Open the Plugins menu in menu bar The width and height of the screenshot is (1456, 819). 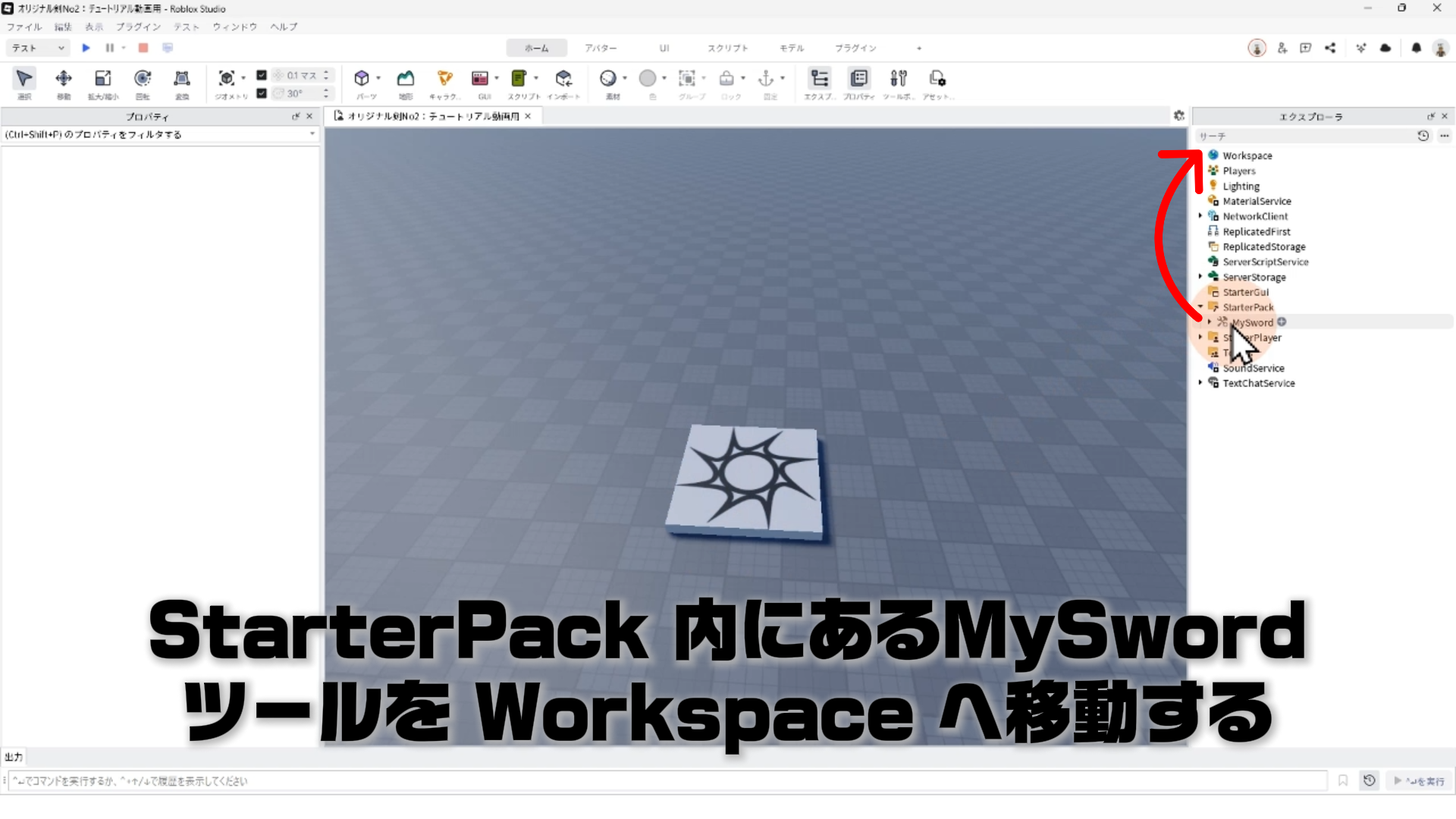138,27
